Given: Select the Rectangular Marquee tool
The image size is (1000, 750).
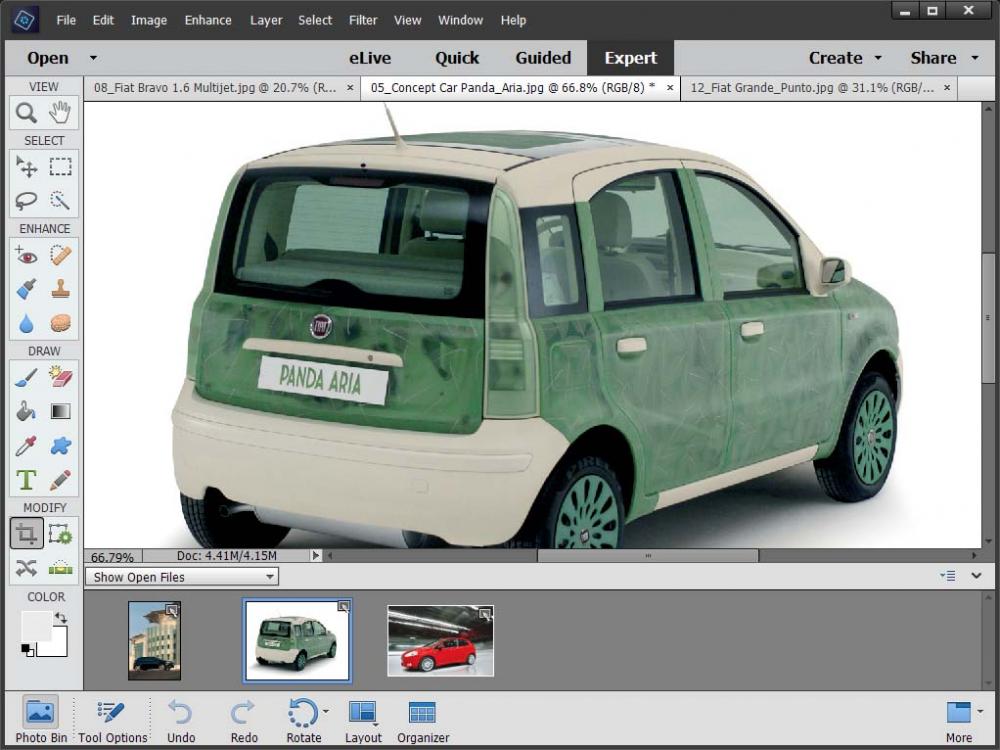Looking at the screenshot, I should click(61, 167).
